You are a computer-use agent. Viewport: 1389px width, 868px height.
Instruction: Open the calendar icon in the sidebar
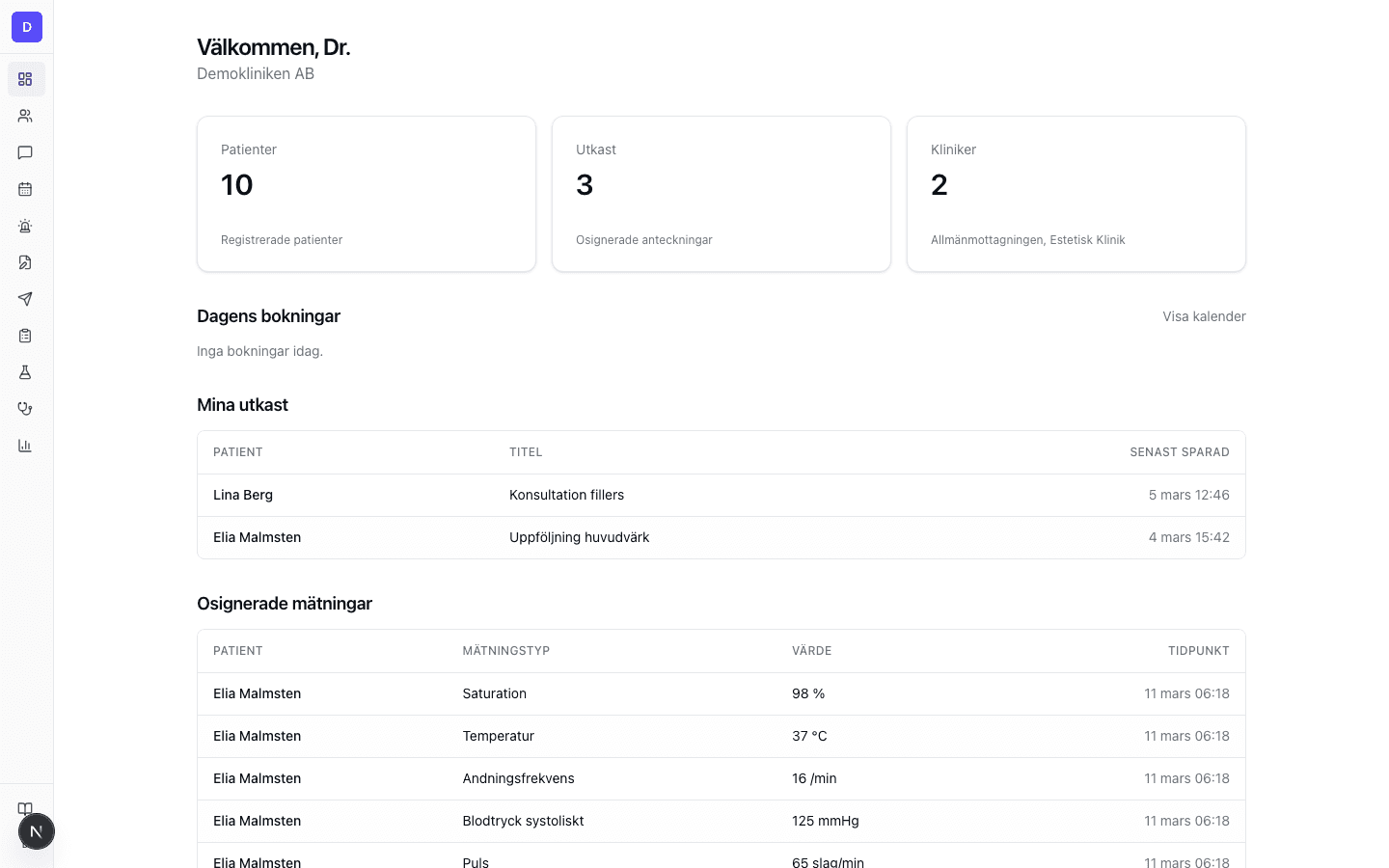coord(25,189)
